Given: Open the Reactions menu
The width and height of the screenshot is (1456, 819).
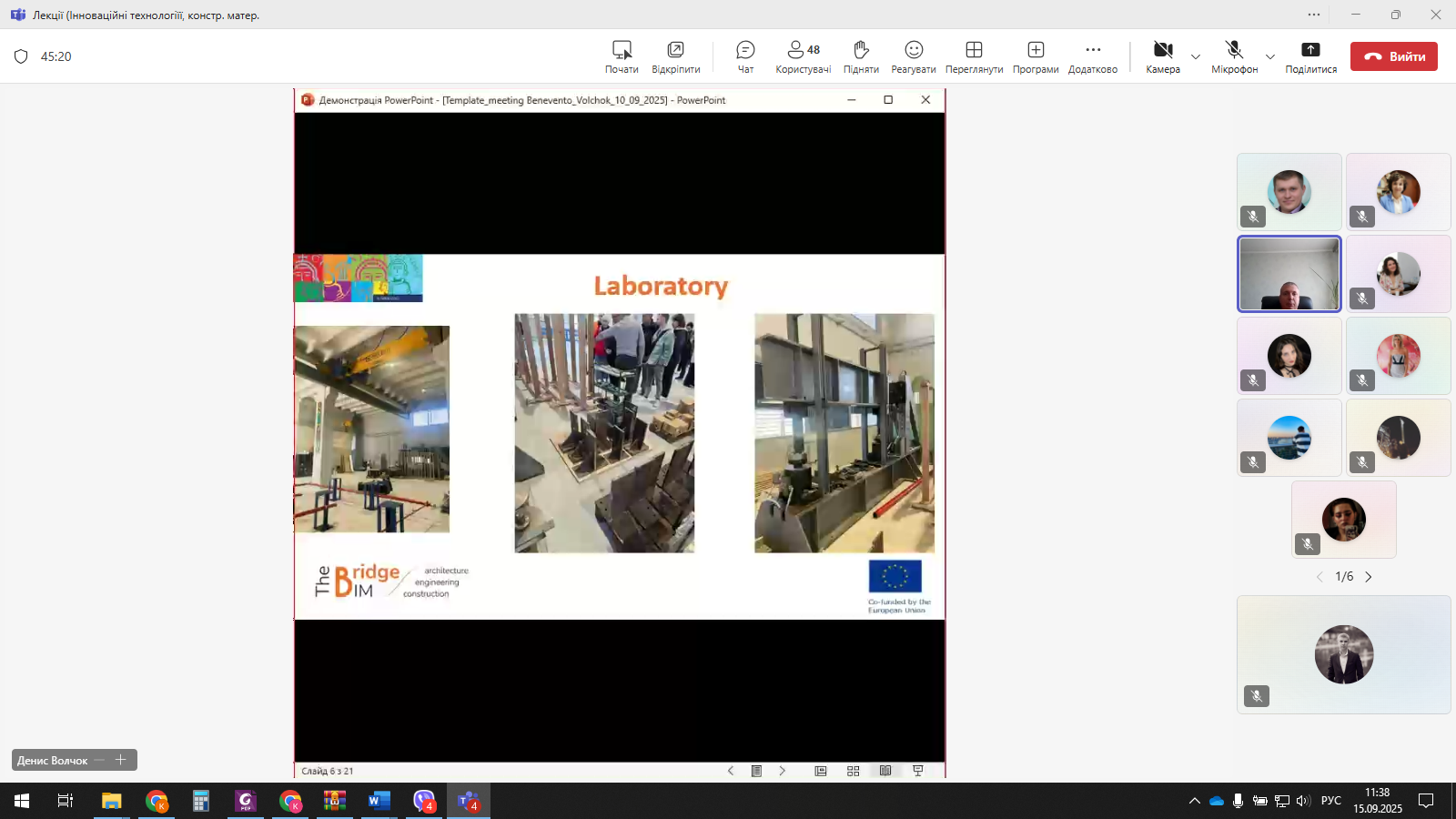Looking at the screenshot, I should (x=914, y=56).
